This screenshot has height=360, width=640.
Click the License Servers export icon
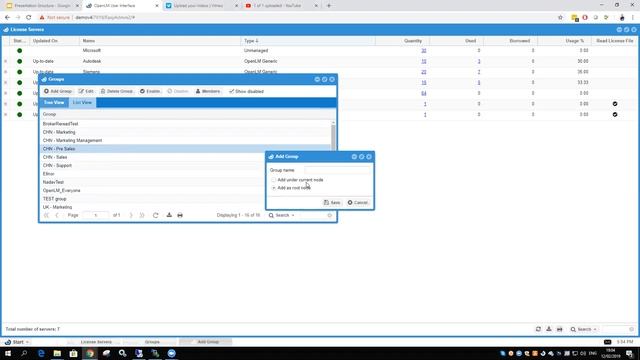pos(549,329)
